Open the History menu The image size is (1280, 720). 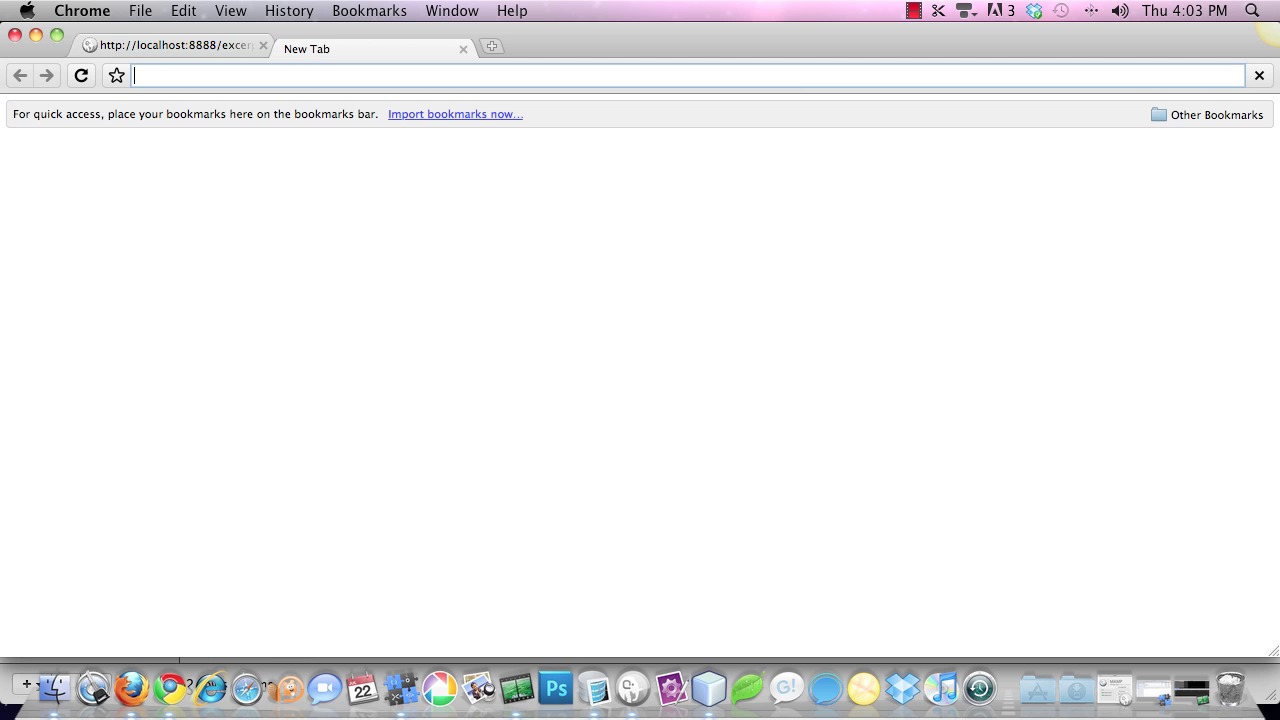click(x=289, y=11)
